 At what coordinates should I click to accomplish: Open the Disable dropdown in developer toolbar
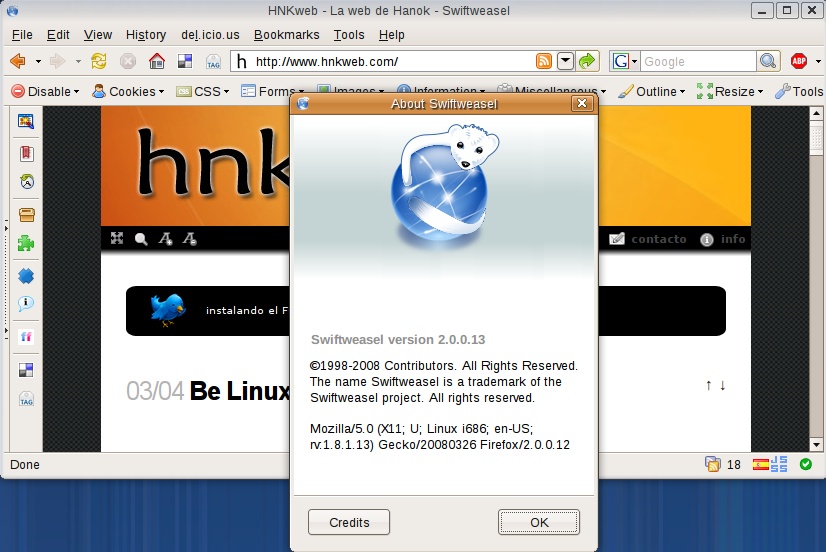pos(45,91)
